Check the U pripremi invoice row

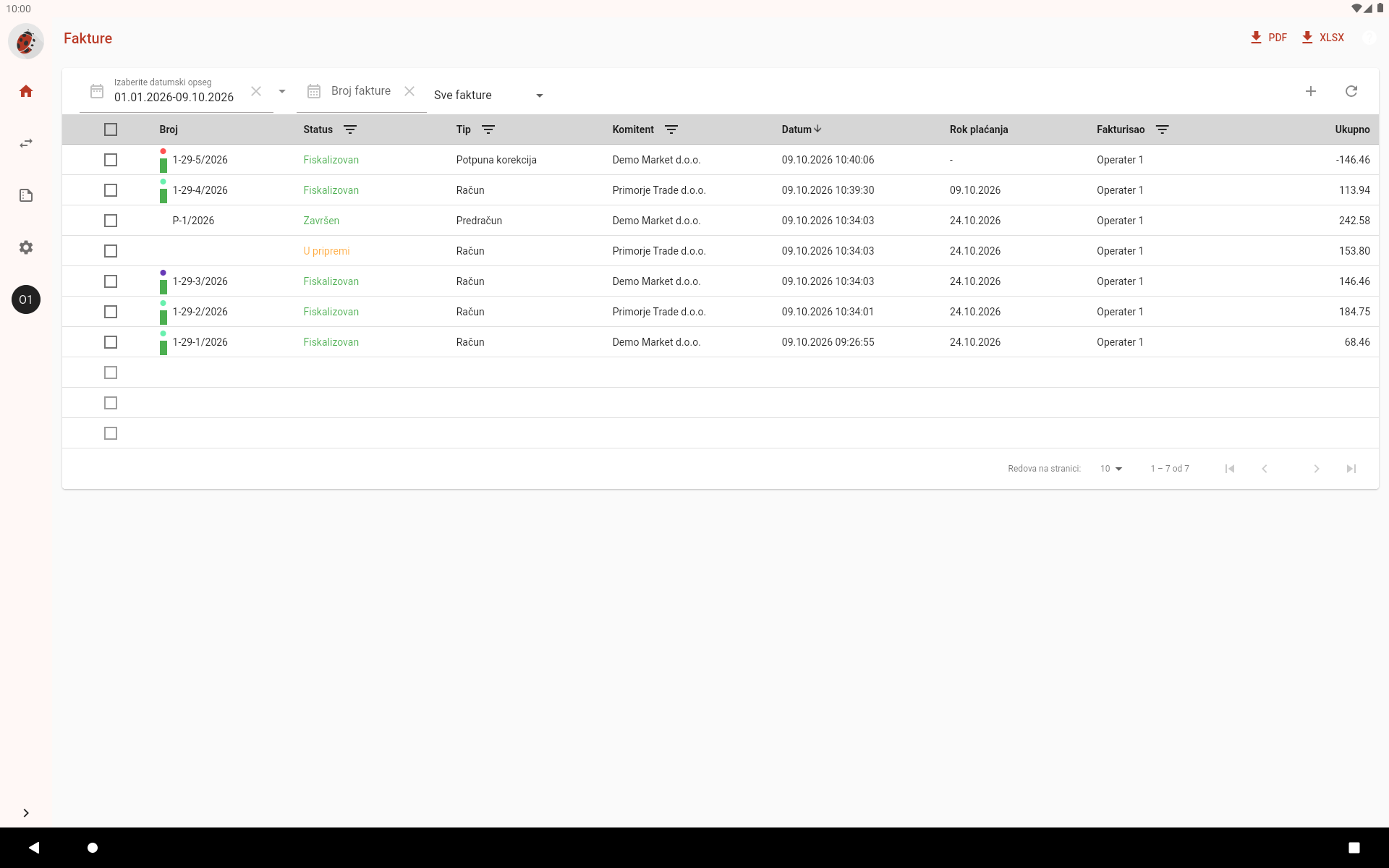tap(111, 251)
